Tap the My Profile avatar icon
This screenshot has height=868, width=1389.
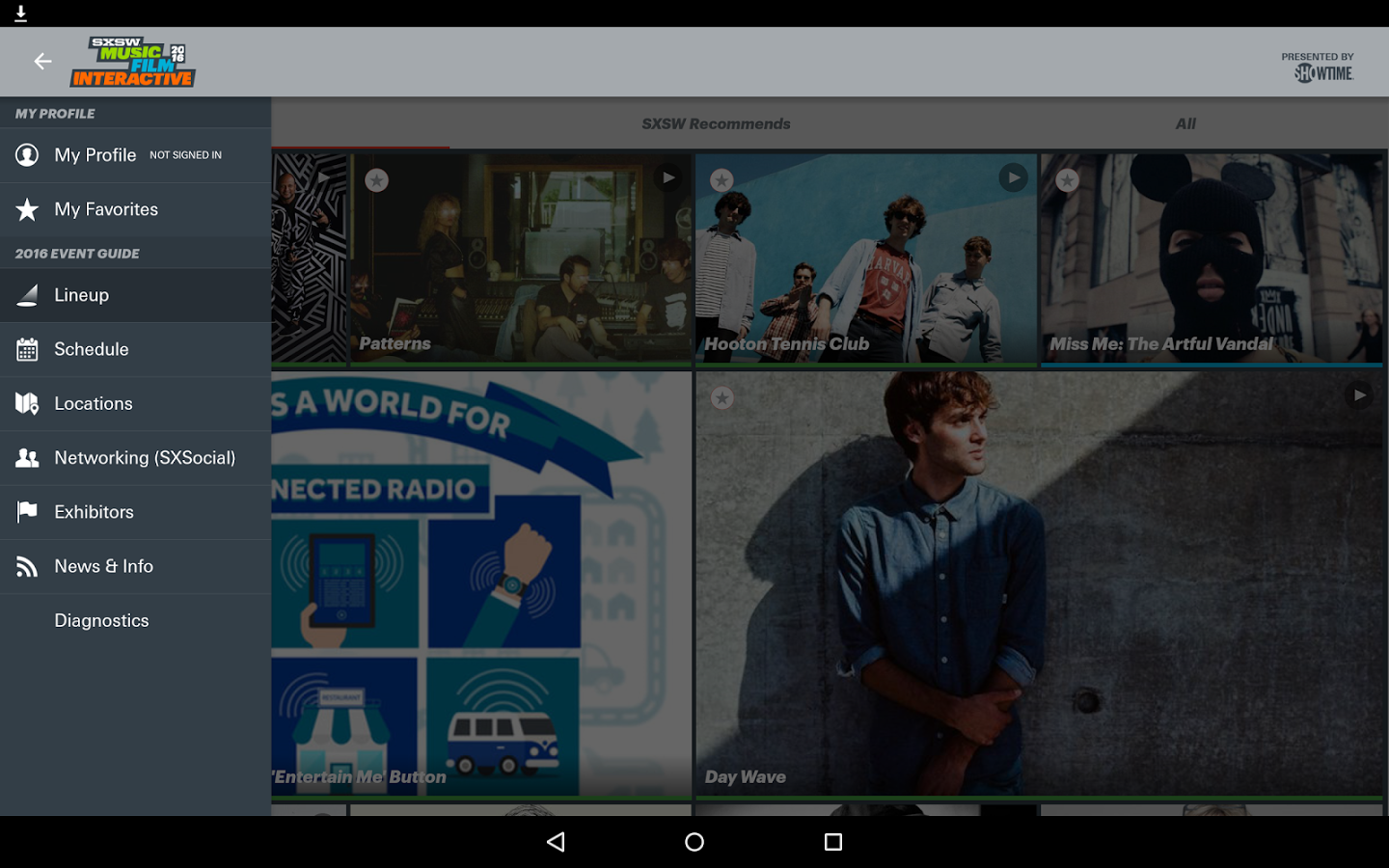(x=27, y=155)
